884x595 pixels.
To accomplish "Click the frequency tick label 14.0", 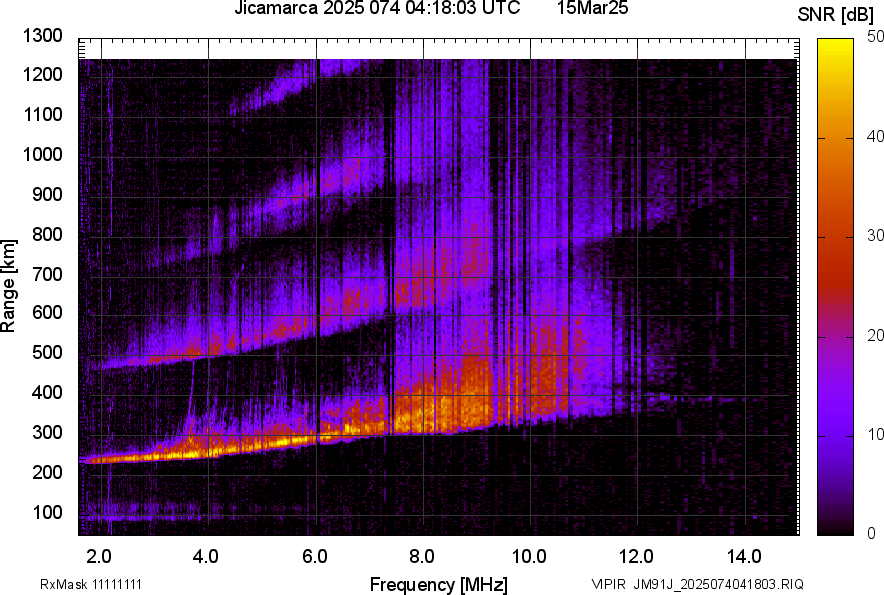I will click(744, 557).
